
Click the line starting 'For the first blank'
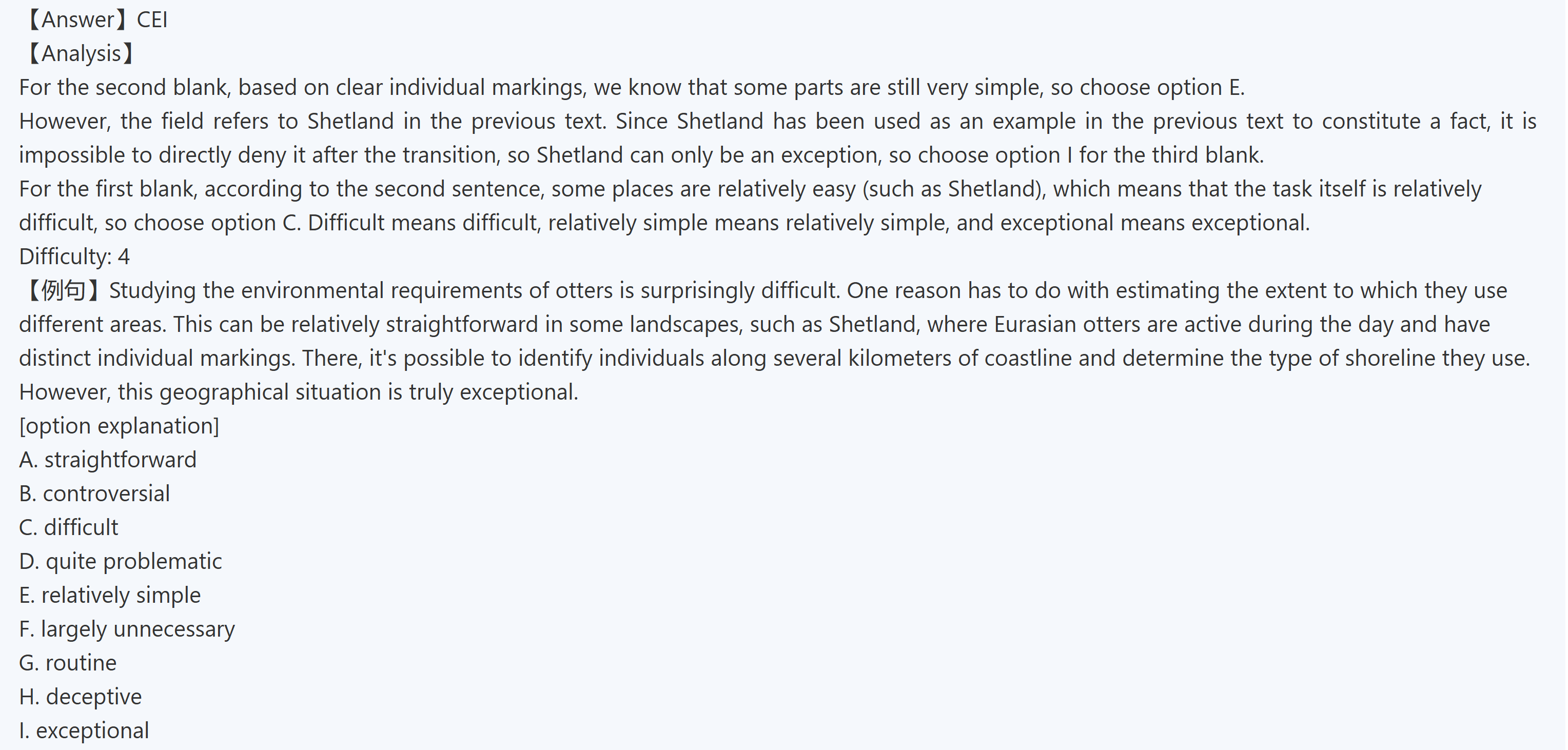click(x=750, y=189)
